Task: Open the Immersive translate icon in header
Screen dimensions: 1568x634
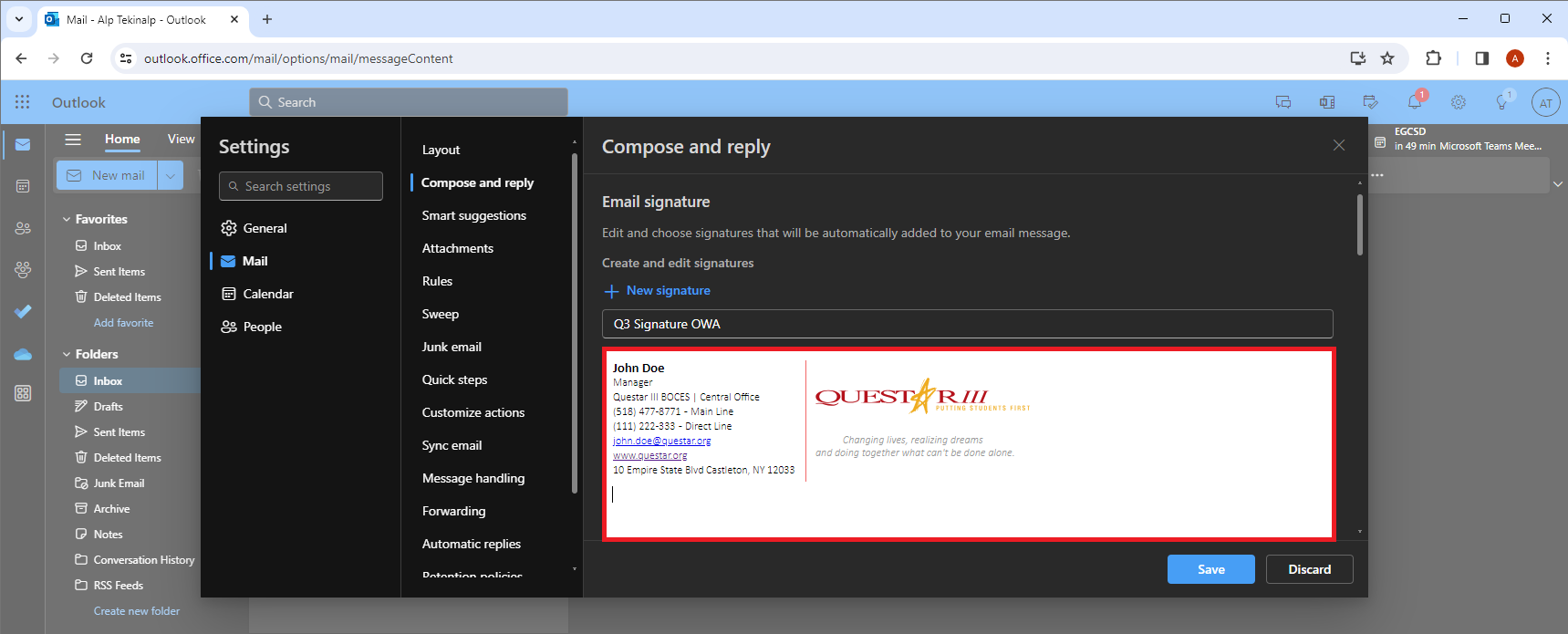Action: (1327, 102)
